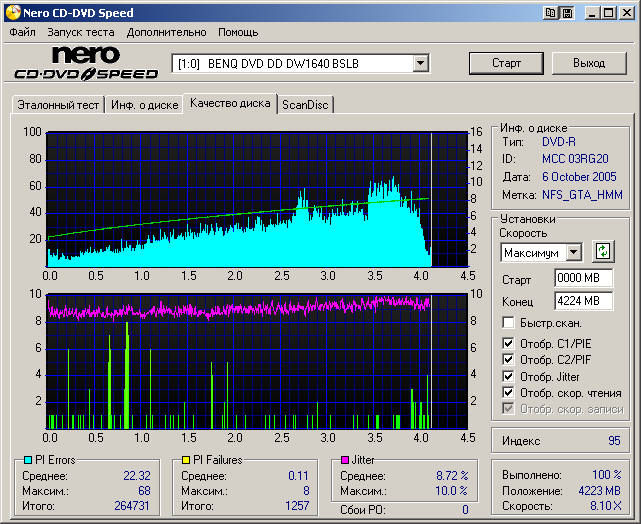The height and width of the screenshot is (524, 641).
Task: Switch to the ScanDisc tab
Action: [305, 104]
